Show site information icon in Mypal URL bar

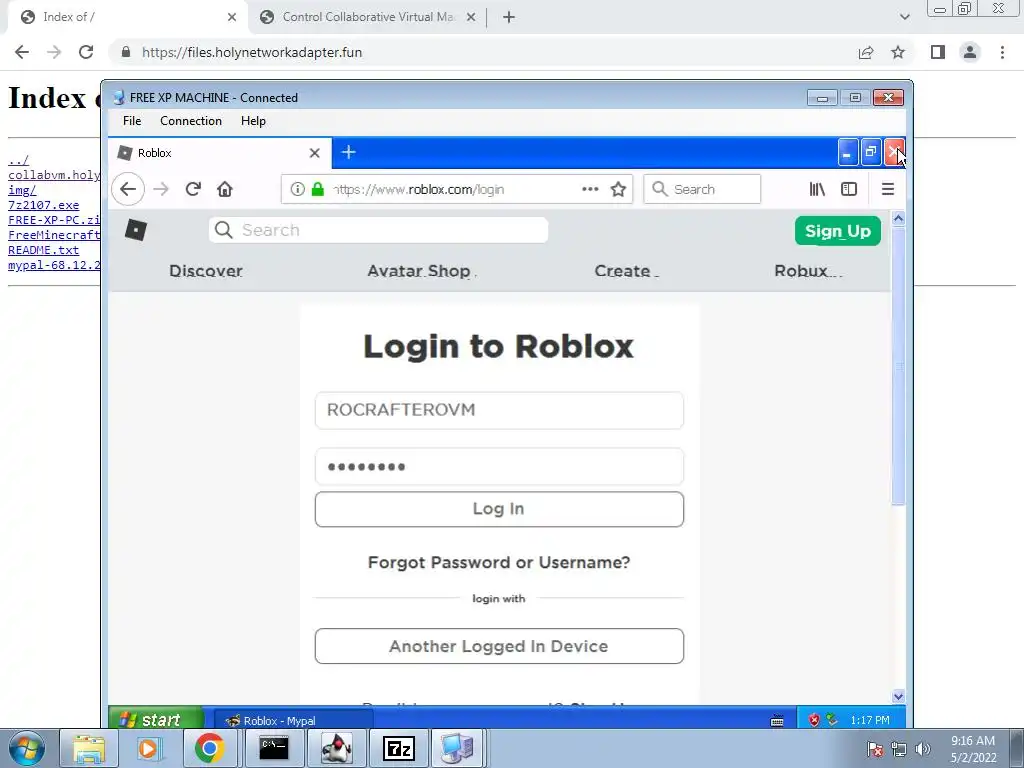click(x=298, y=189)
